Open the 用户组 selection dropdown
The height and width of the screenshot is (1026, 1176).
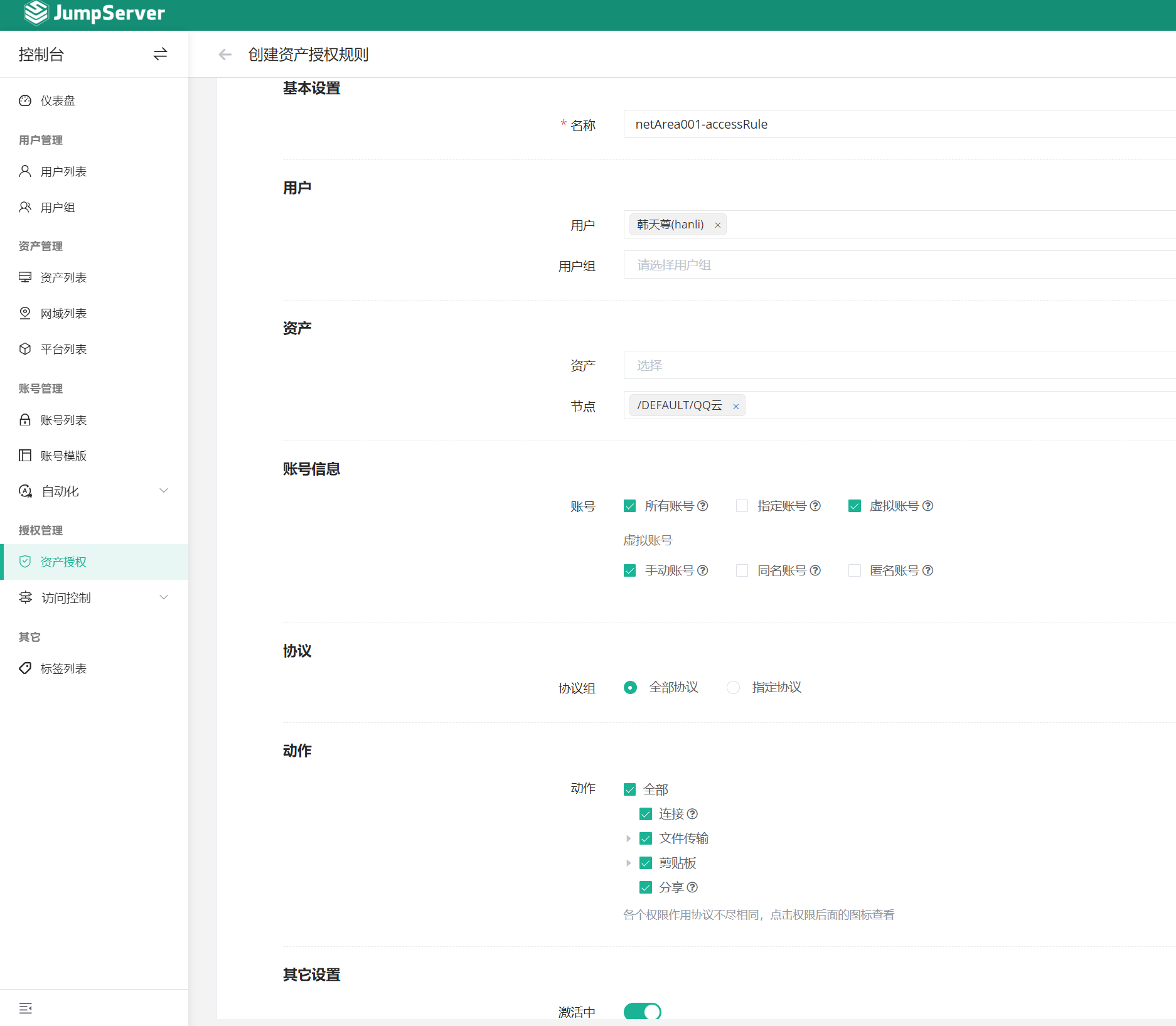897,265
